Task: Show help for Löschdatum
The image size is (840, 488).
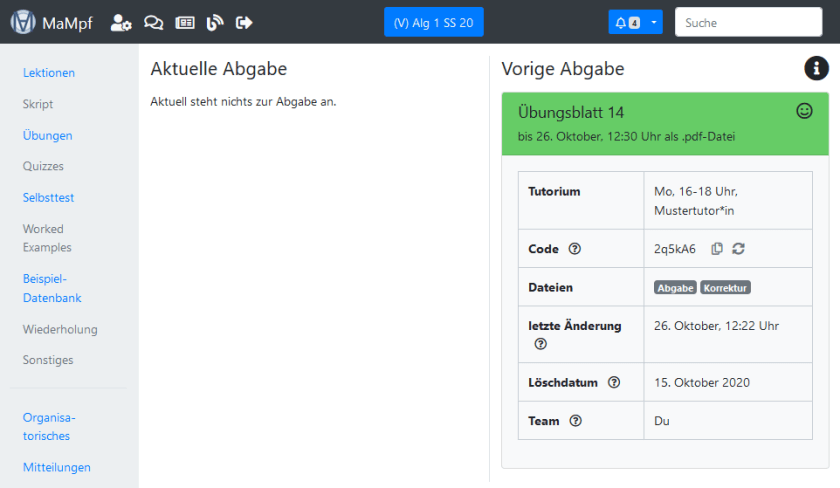Action: (614, 382)
